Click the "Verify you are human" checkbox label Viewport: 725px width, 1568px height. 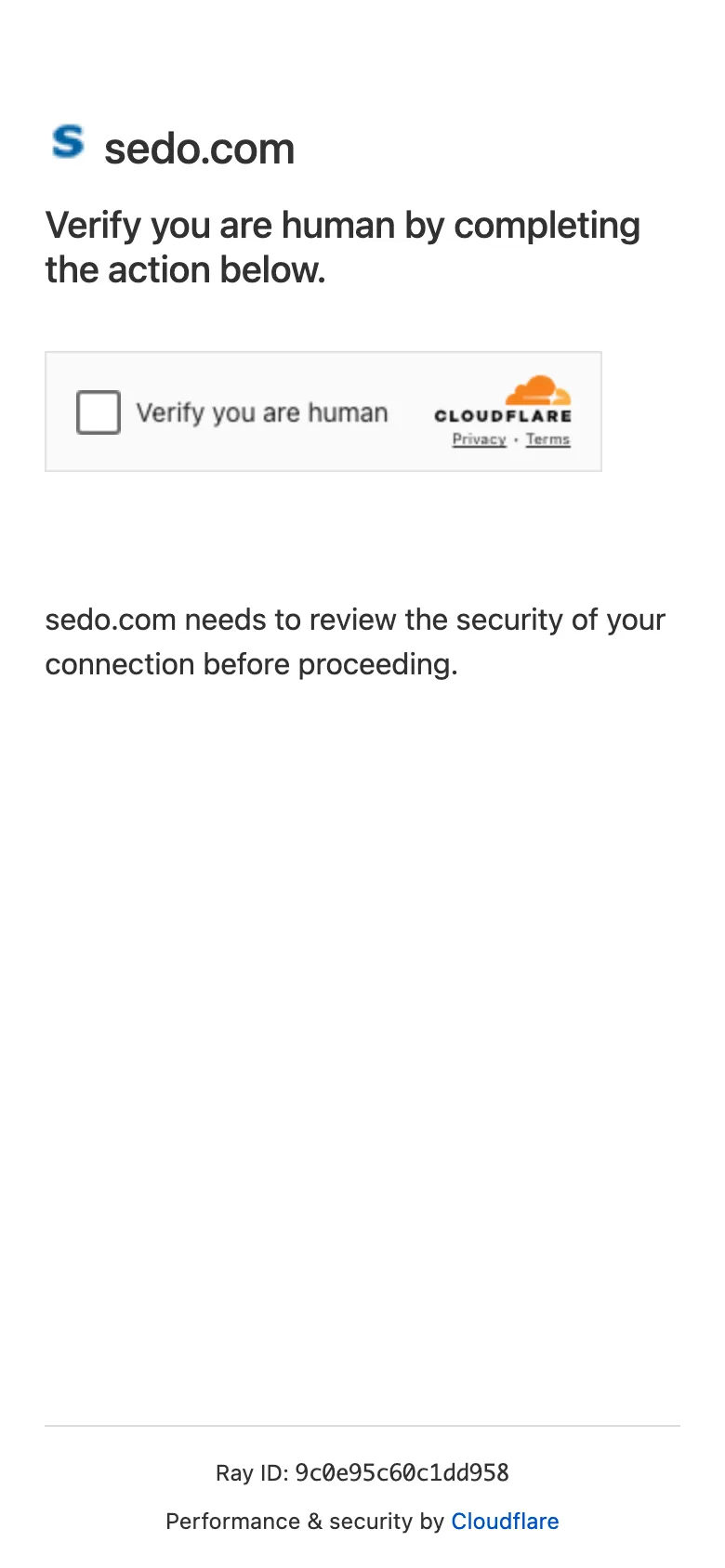pyautogui.click(x=262, y=412)
